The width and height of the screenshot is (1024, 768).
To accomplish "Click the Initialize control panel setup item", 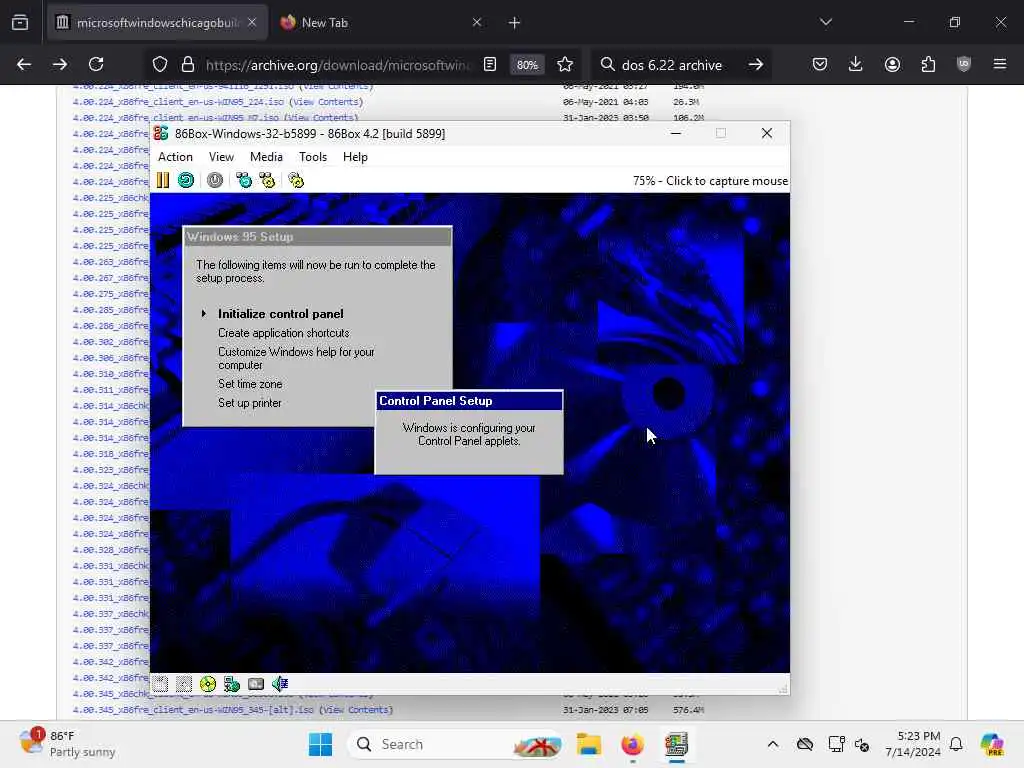I will pos(281,314).
